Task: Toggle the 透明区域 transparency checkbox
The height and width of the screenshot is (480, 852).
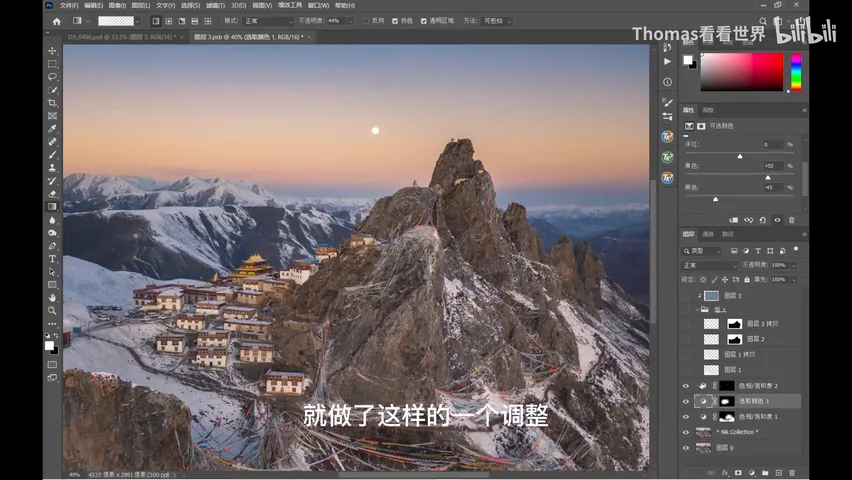Action: pos(424,21)
